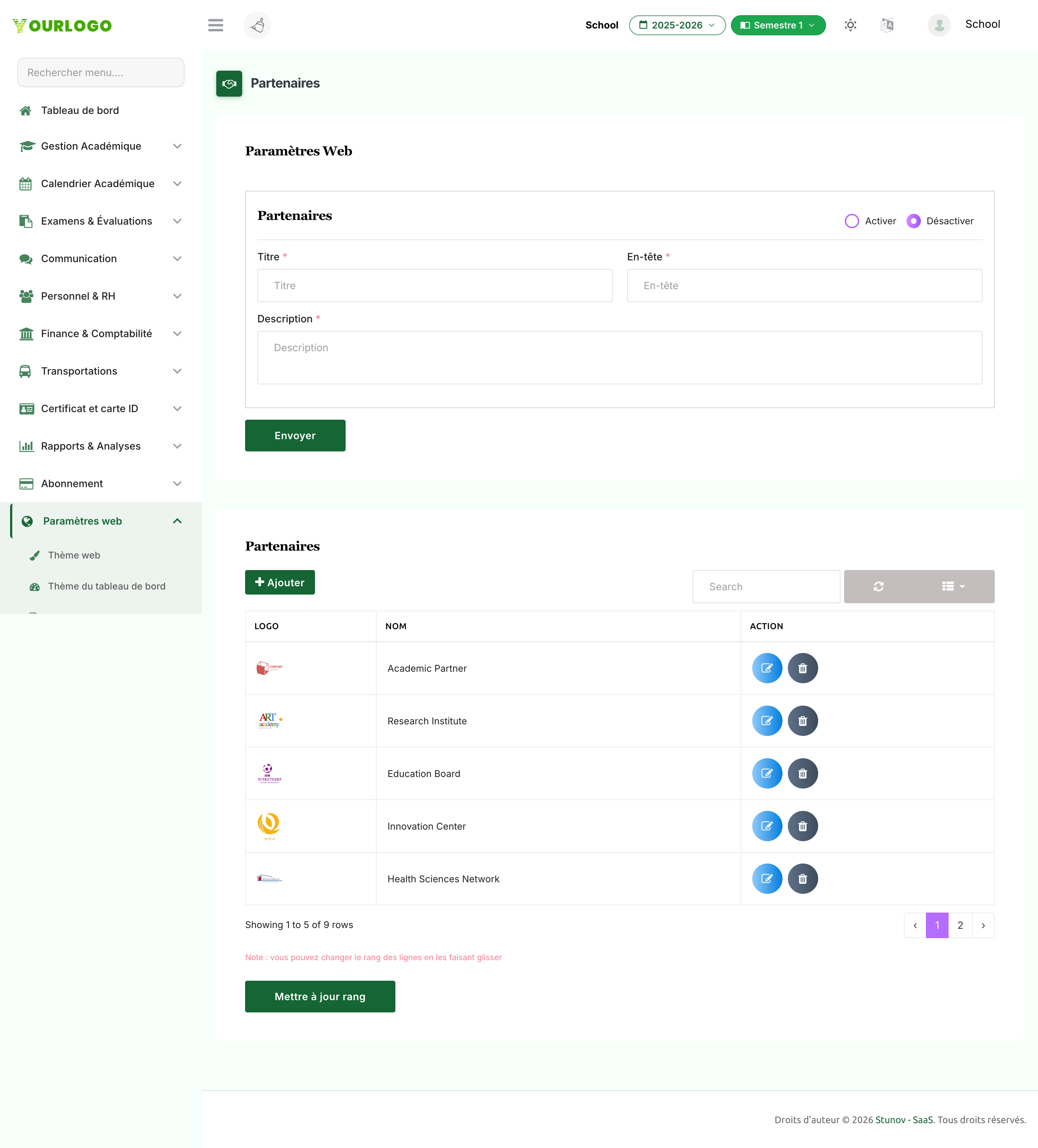The image size is (1038, 1148).
Task: Open the Semestre 1 dropdown
Action: [777, 25]
